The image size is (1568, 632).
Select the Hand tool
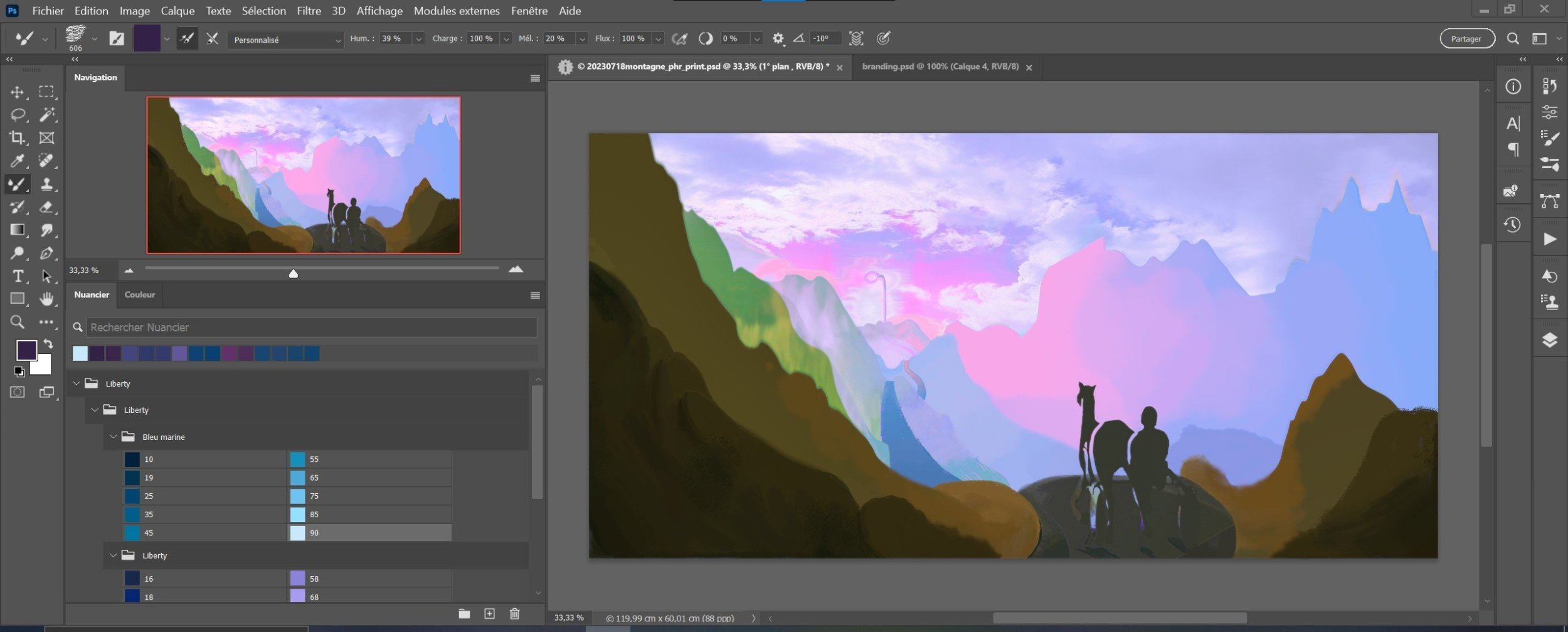click(x=46, y=299)
